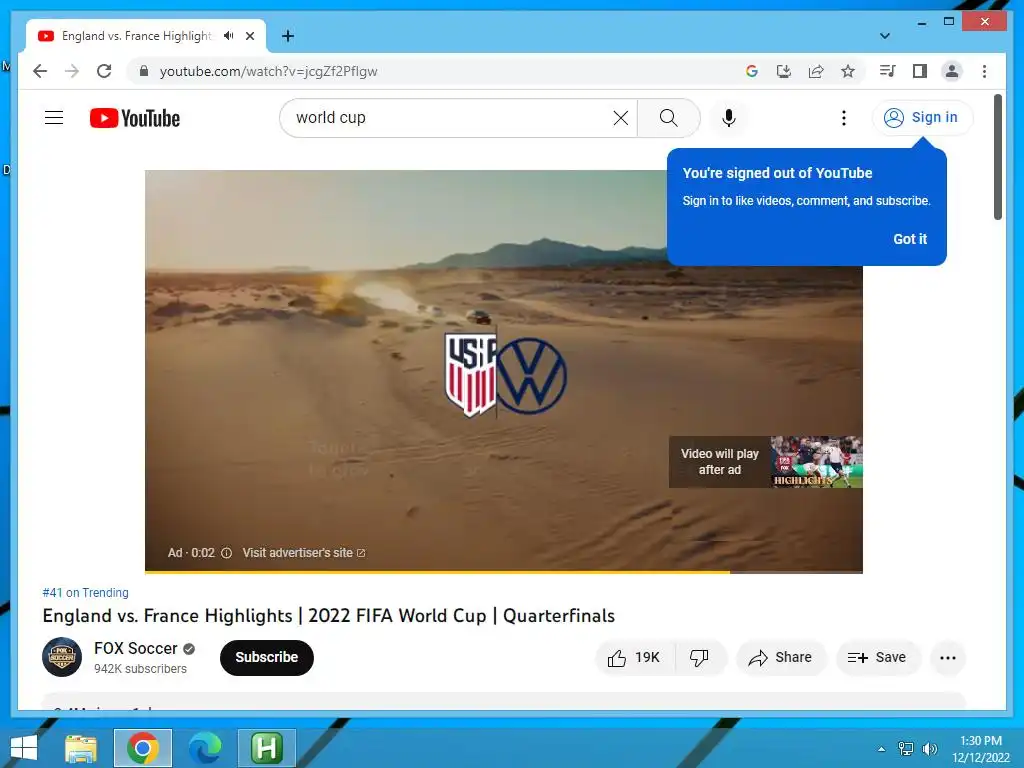
Task: Mute tab via speaker icon
Action: pos(228,36)
